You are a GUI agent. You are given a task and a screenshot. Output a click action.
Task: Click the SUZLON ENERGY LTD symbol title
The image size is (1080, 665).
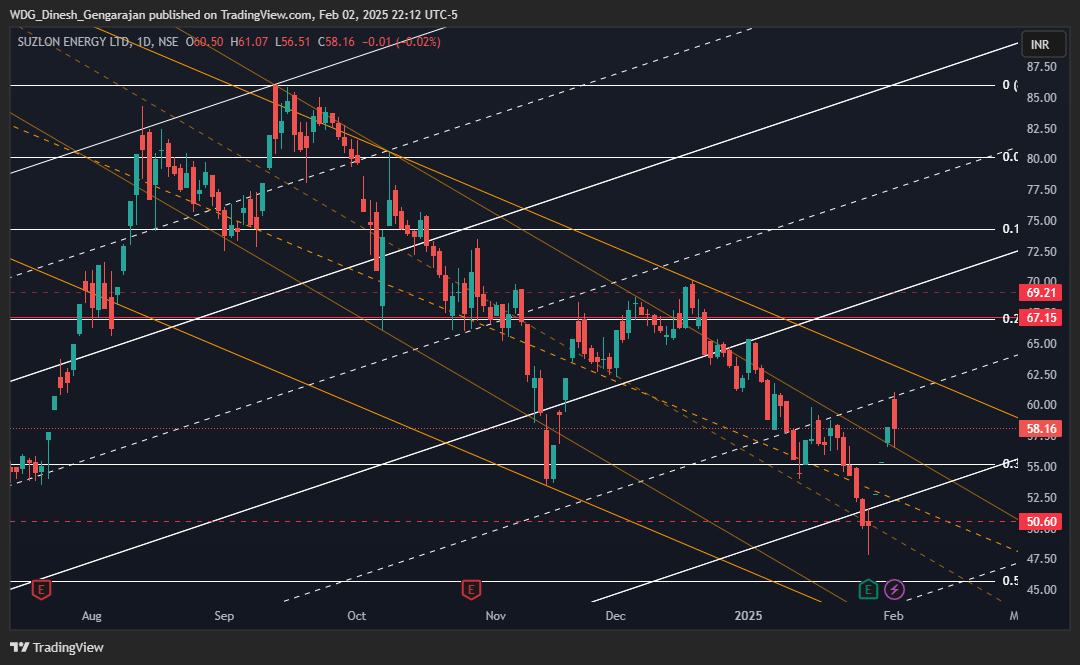[73, 42]
